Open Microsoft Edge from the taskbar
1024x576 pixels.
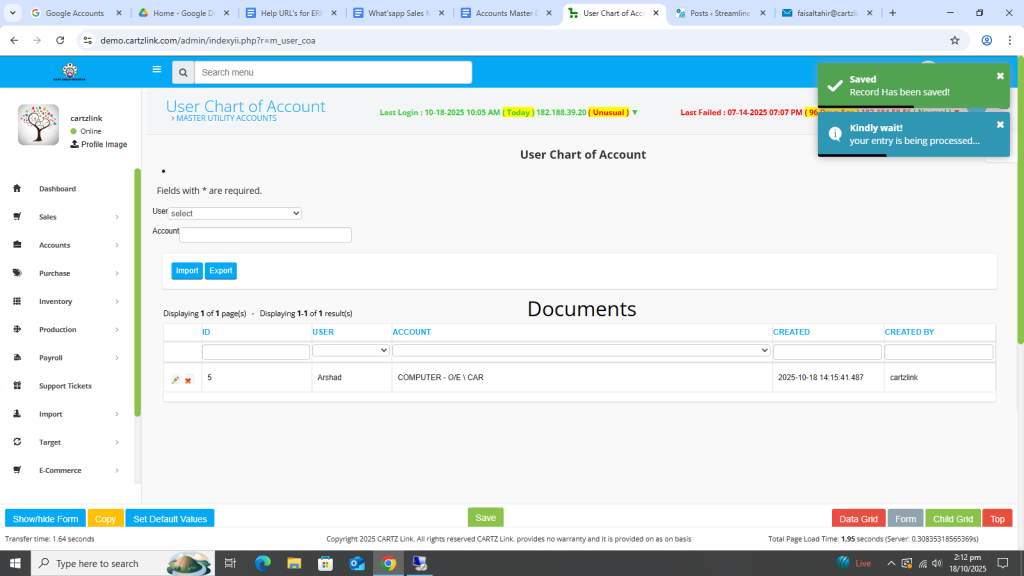coord(263,563)
